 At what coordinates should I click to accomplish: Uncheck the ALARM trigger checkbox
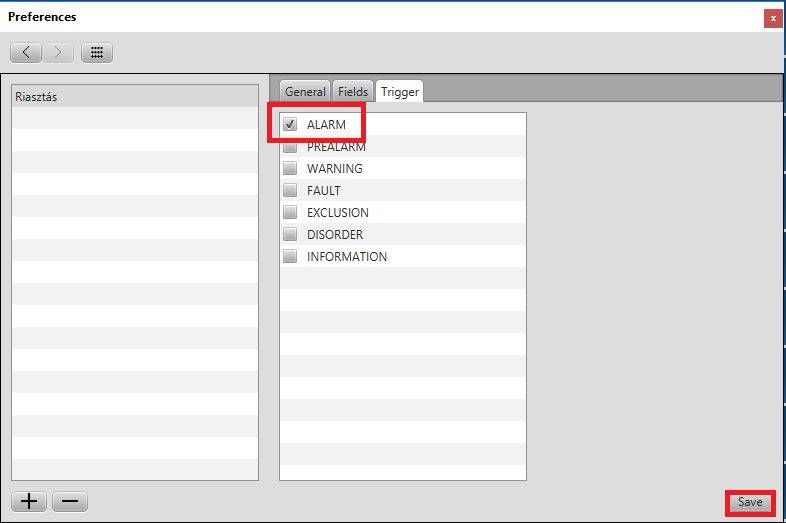point(290,125)
